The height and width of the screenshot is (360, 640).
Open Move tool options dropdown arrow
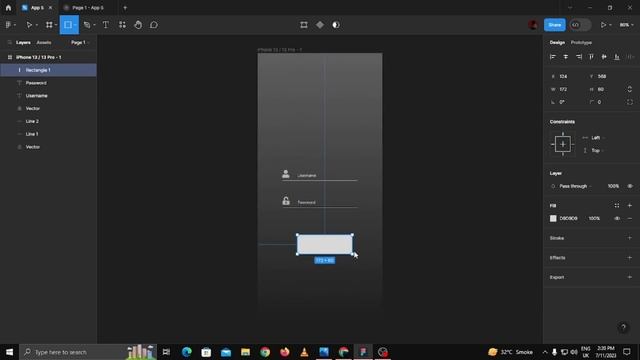click(36, 25)
